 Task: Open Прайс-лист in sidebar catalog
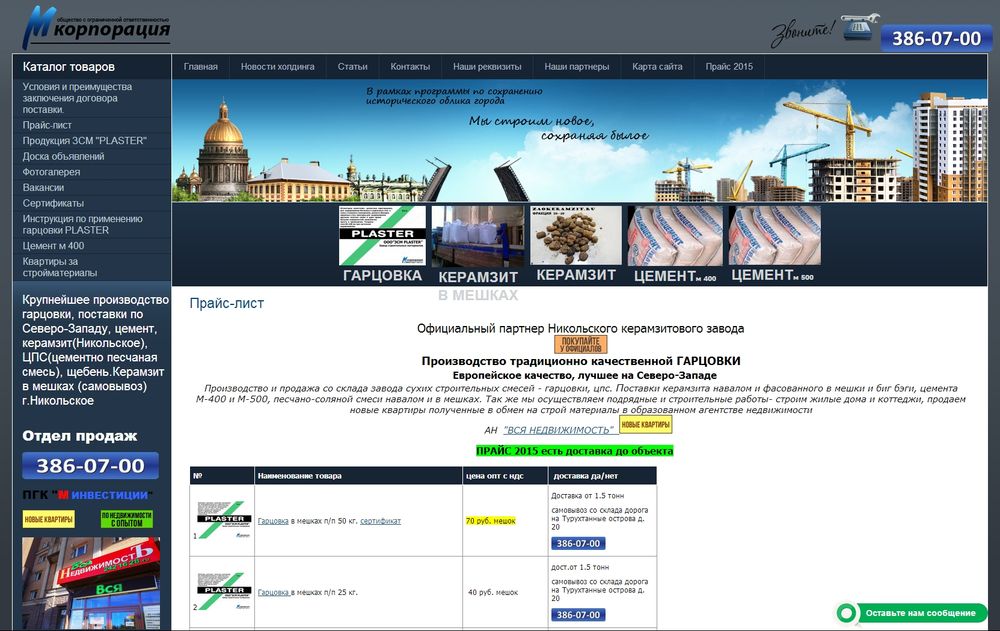click(x=47, y=125)
